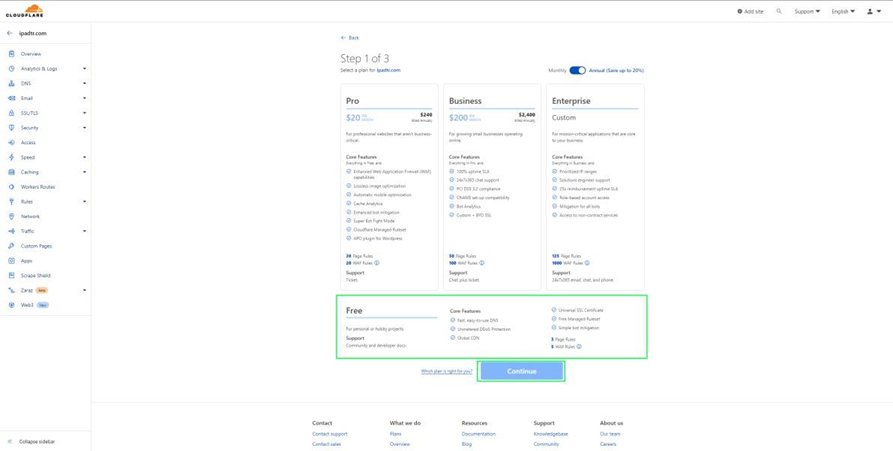This screenshot has width=893, height=451.
Task: Open the search magnifier icon in the header
Action: coord(779,11)
